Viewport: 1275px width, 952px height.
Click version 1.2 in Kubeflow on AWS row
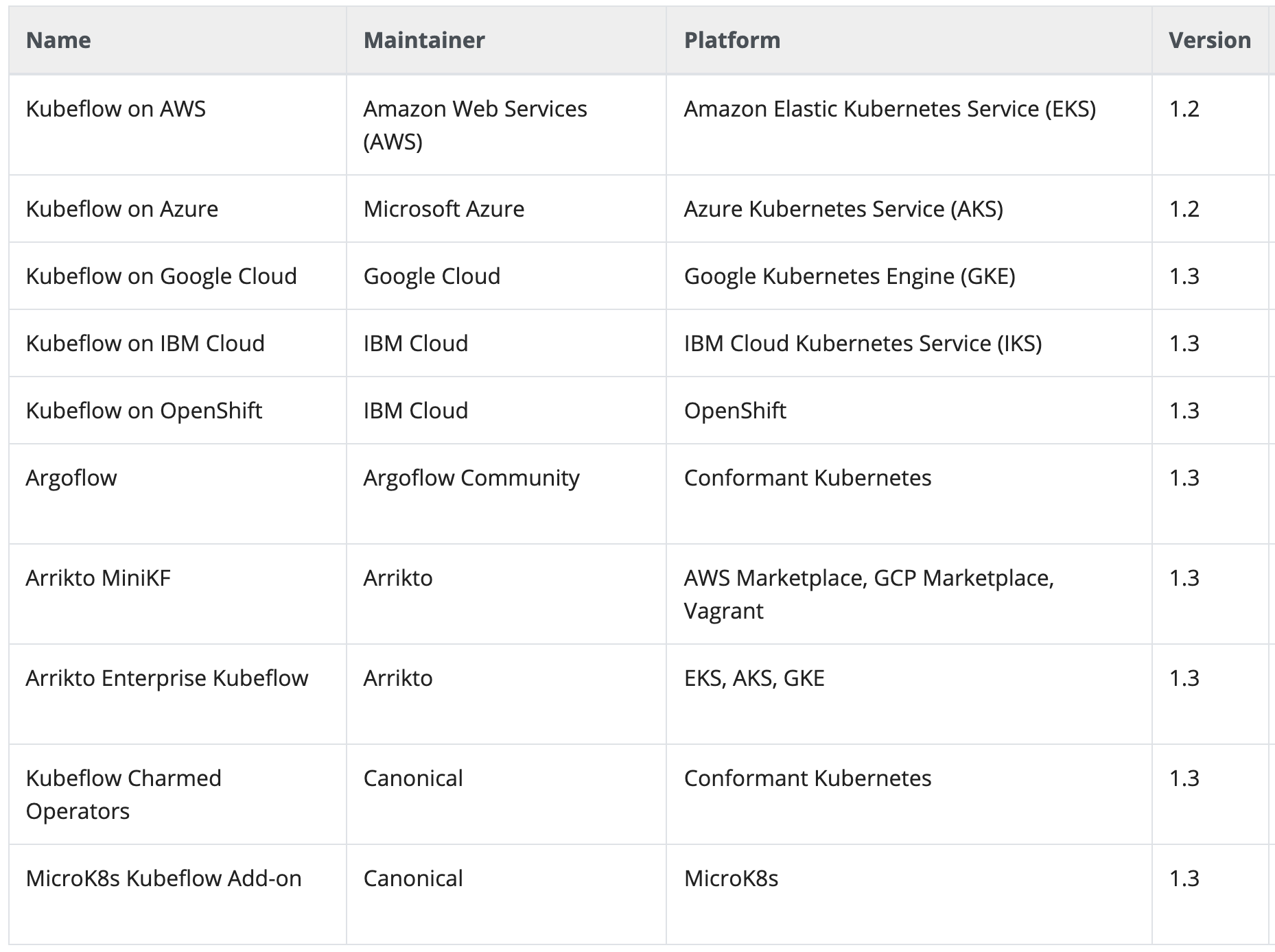click(x=1210, y=125)
